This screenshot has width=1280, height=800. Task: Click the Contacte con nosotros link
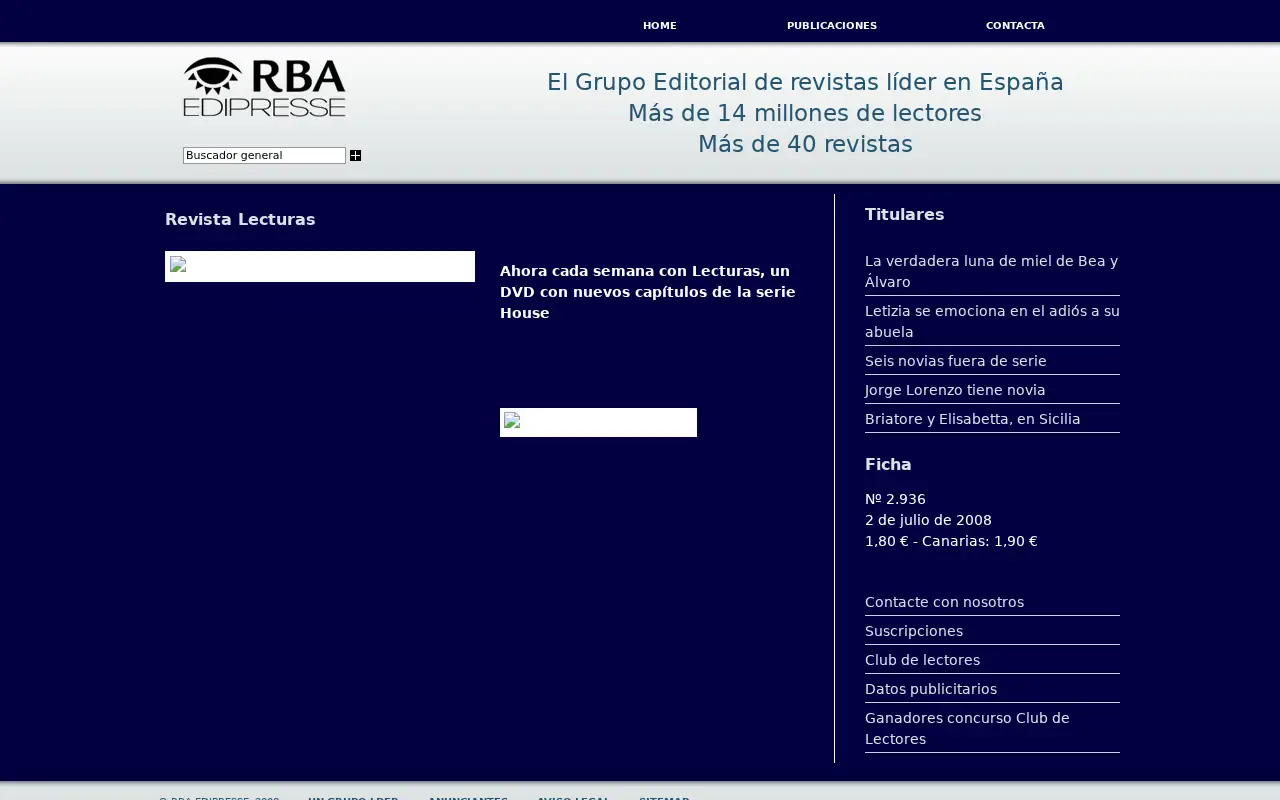tap(944, 602)
